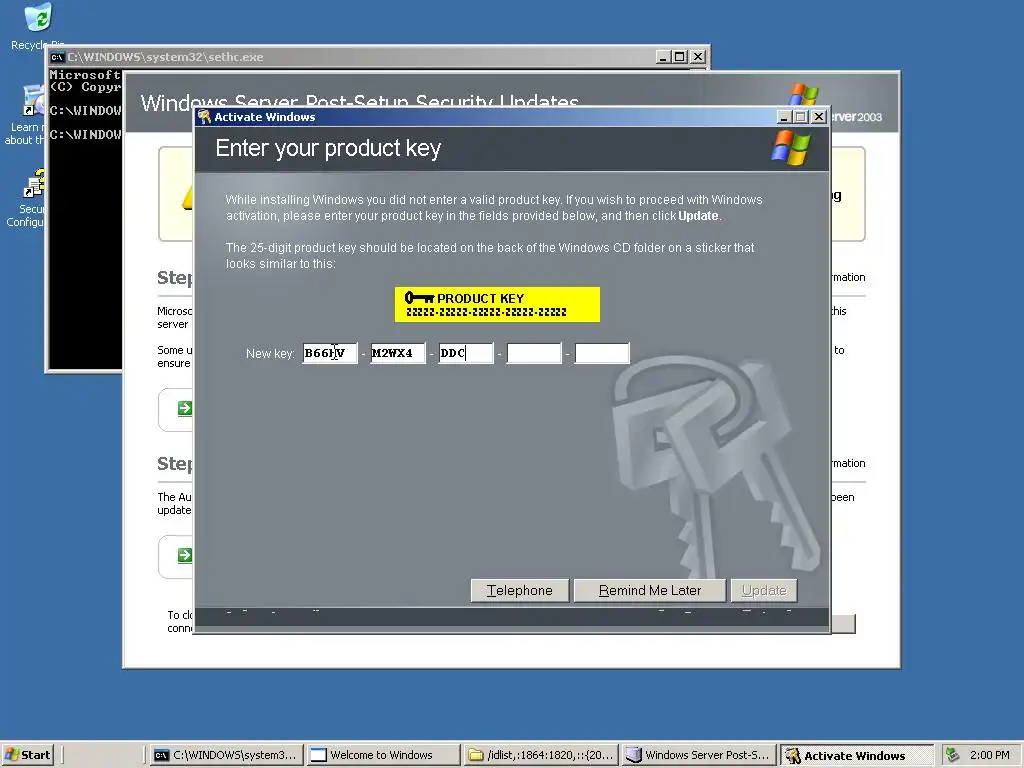Image resolution: width=1024 pixels, height=768 pixels.
Task: Click the second key field containing M2WX4
Action: click(398, 353)
